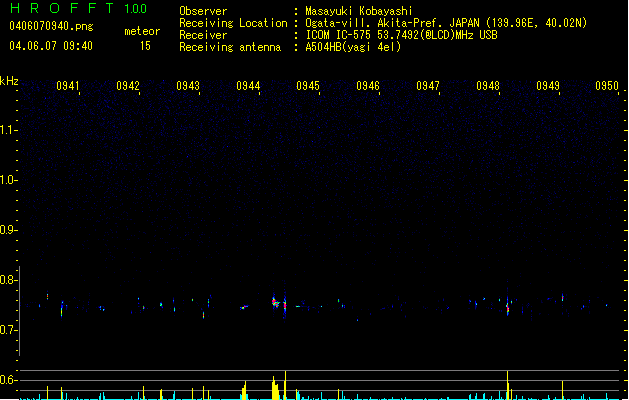629x400 pixels.
Task: Click the kHz axis unit label
Action: tap(9, 81)
